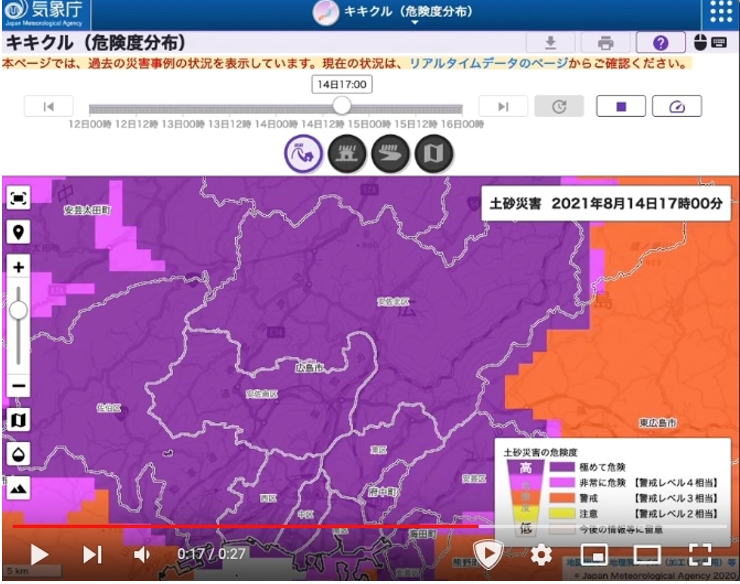
Task: Click the location pin map button
Action: click(19, 232)
